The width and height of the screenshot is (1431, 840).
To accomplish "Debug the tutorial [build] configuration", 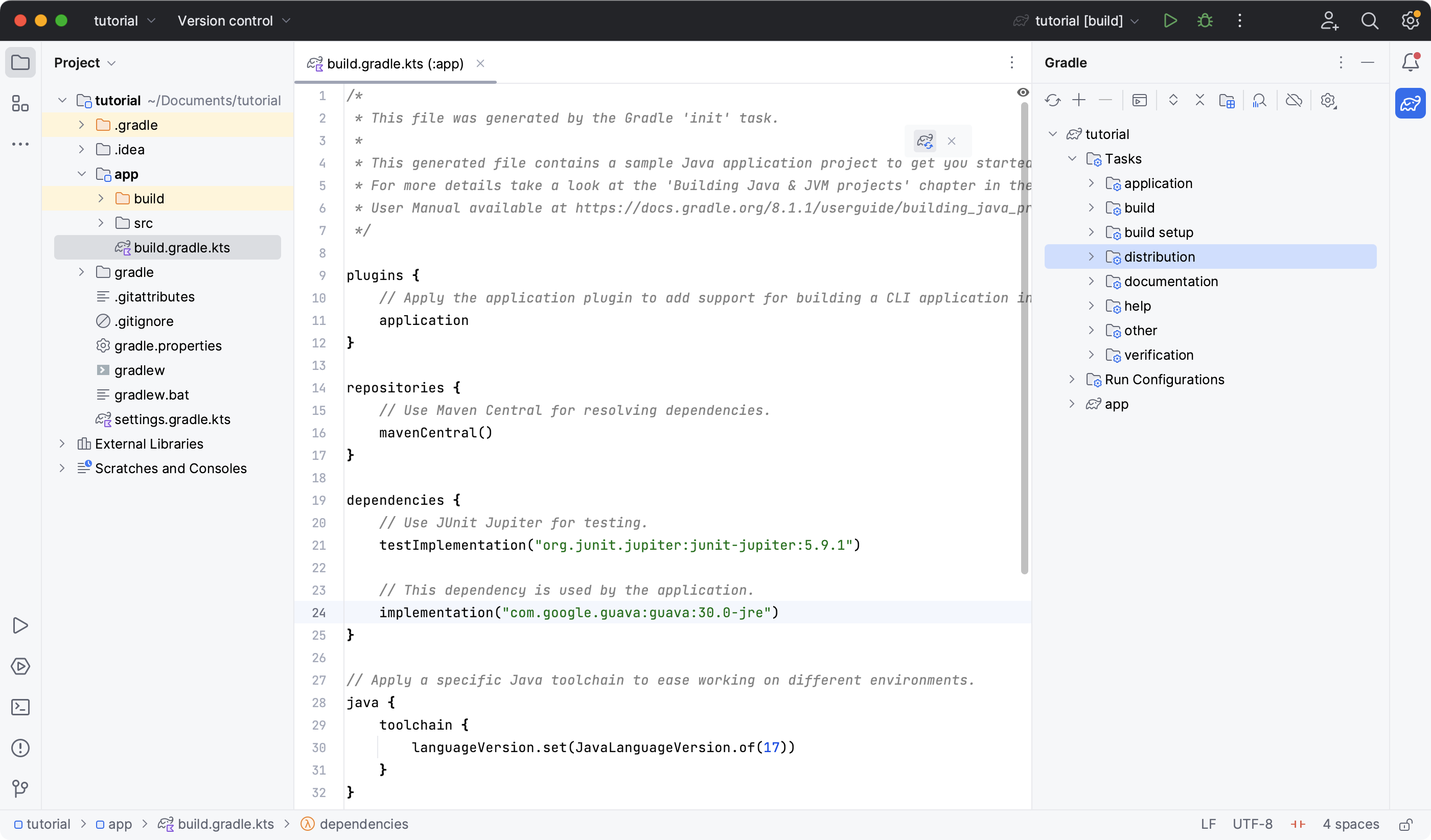I will pyautogui.click(x=1205, y=21).
